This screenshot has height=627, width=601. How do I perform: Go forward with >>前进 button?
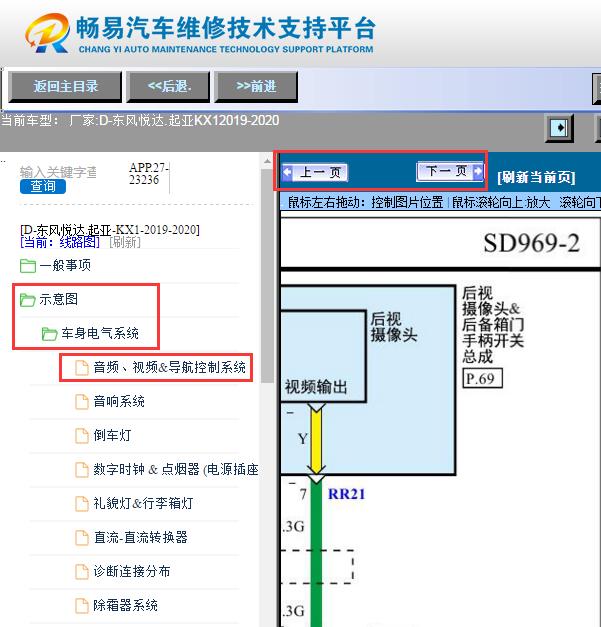click(x=256, y=86)
